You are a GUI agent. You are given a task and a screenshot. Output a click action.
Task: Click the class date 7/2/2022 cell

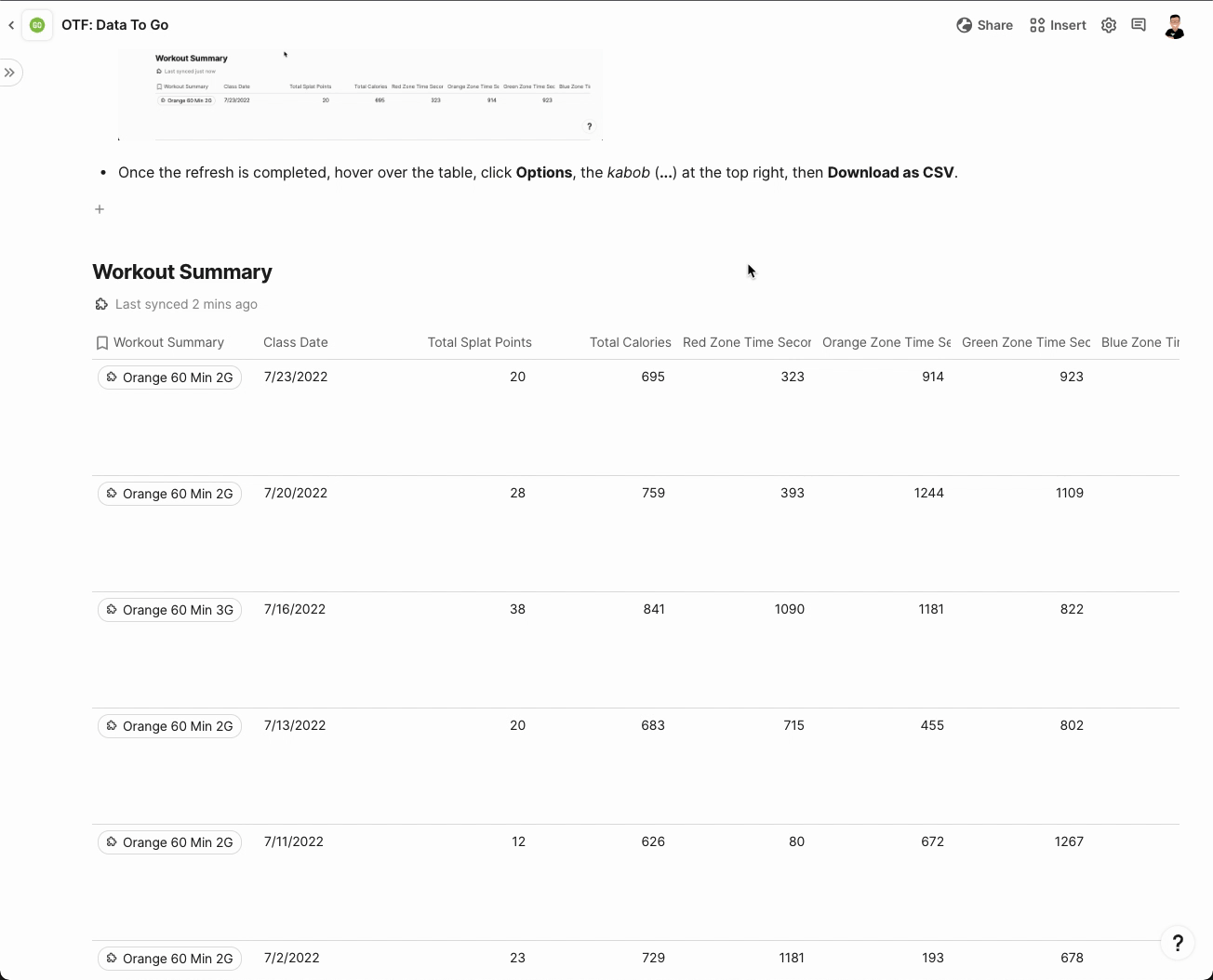[292, 958]
